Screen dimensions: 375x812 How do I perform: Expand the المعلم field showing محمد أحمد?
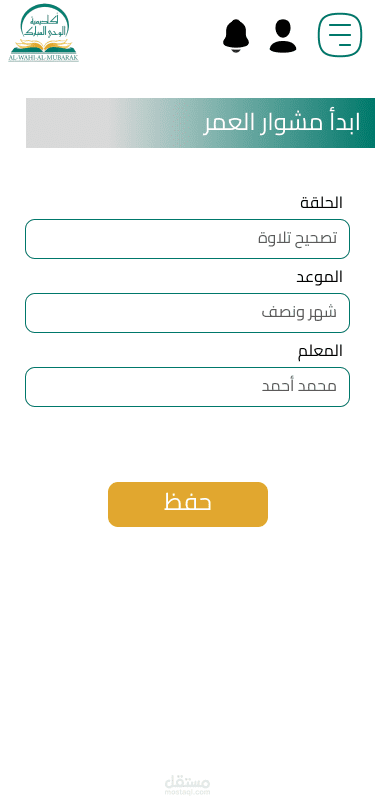pos(188,387)
